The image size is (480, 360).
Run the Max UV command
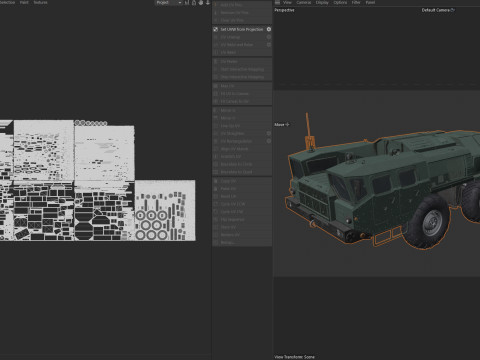(242, 86)
